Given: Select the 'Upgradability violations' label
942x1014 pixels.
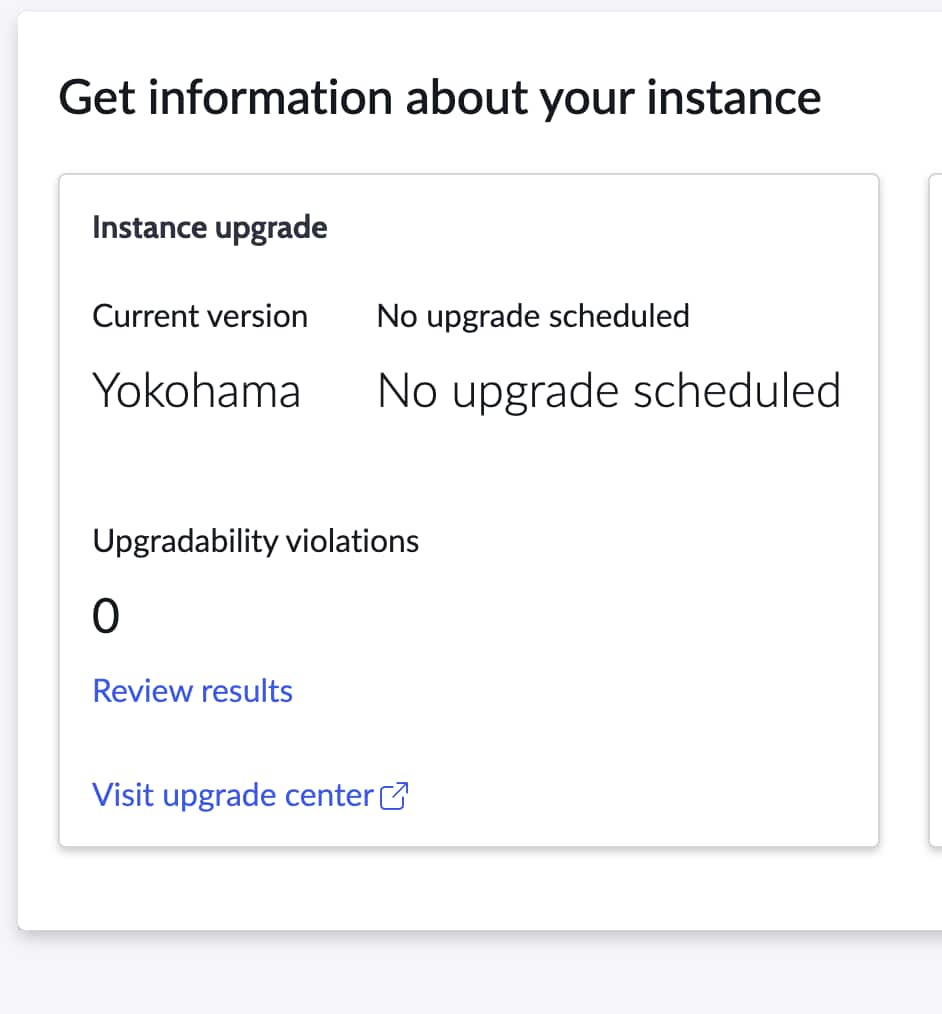Looking at the screenshot, I should [x=255, y=541].
